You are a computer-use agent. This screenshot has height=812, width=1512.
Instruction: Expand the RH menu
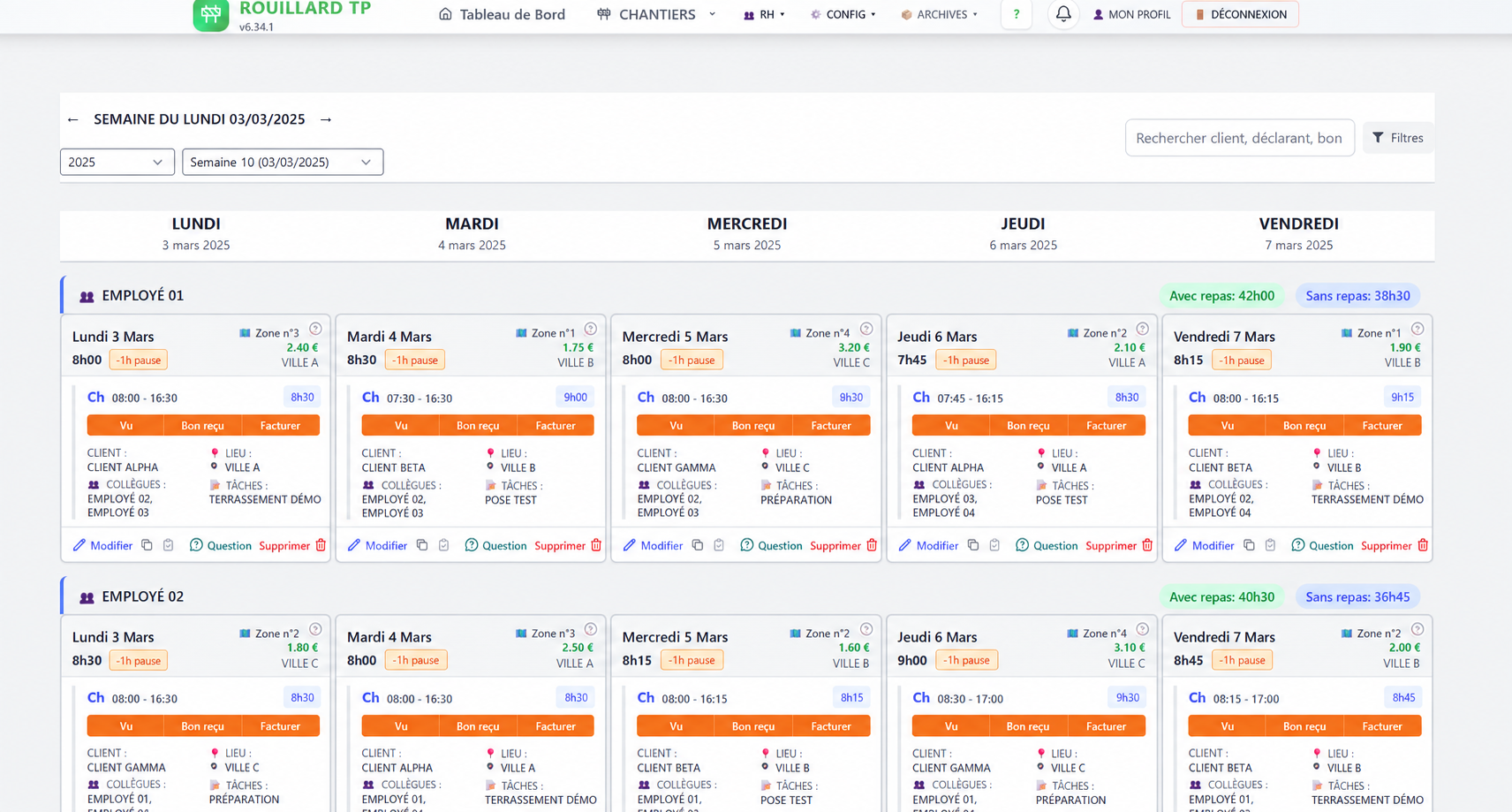click(x=765, y=14)
